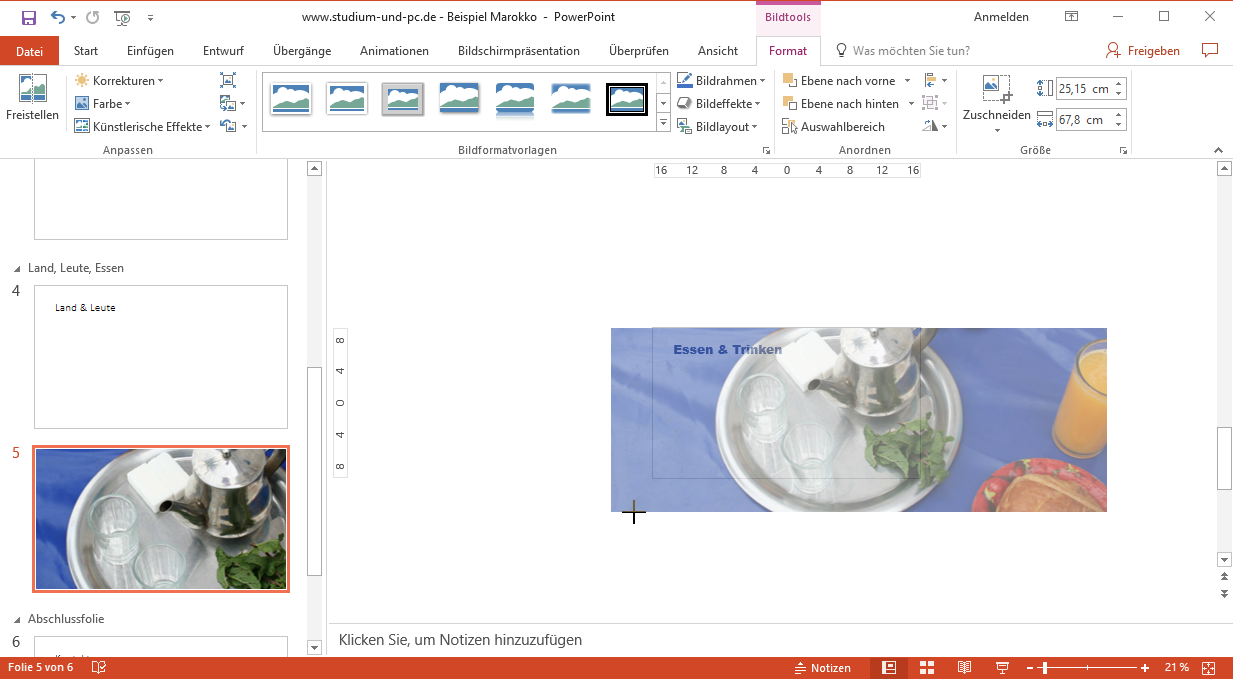Image resolution: width=1233 pixels, height=679 pixels.
Task: Select slide 4 thumbnail Land & Leute
Action: 161,357
